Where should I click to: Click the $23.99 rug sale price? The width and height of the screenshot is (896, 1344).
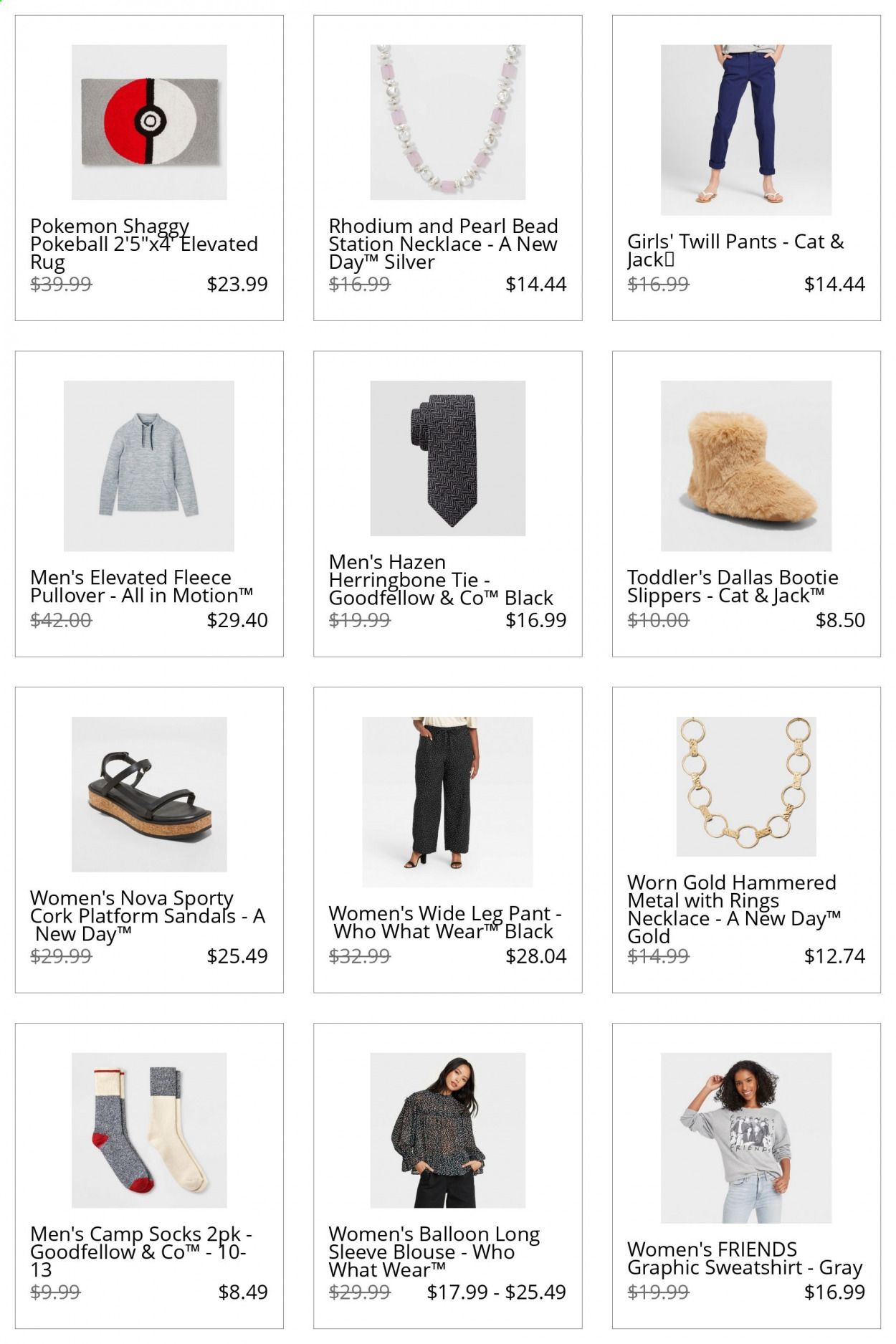coord(237,284)
